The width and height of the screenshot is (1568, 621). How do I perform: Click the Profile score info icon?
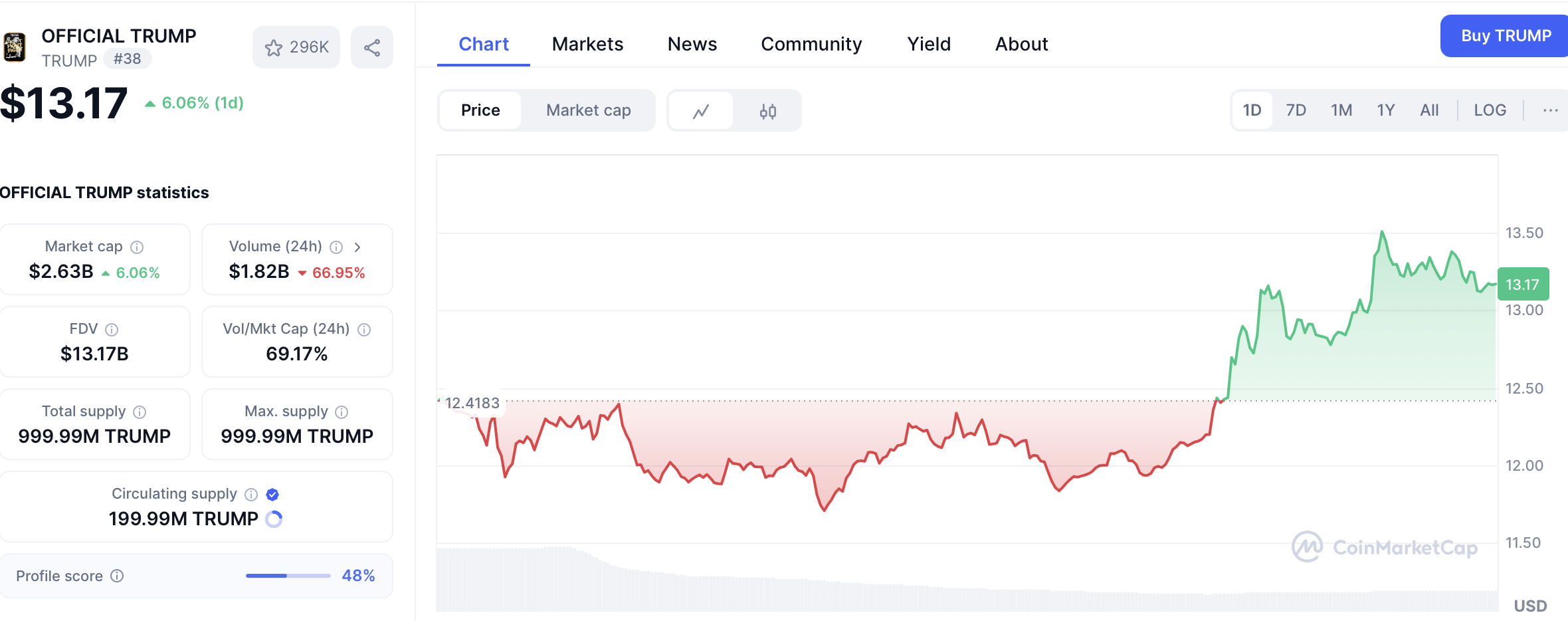tap(117, 576)
